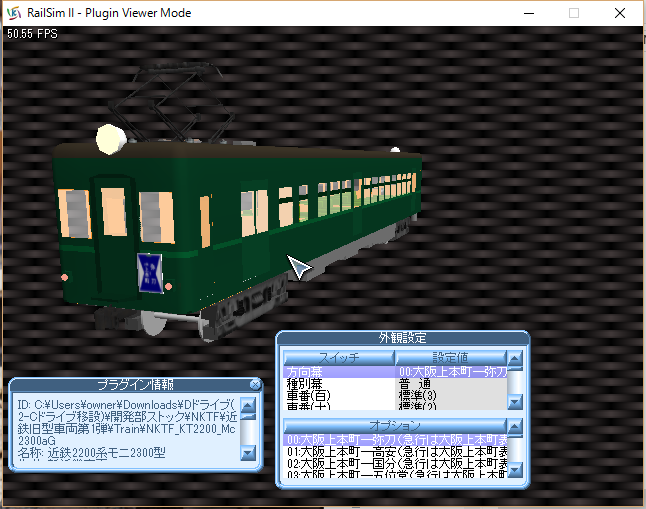Click scroll-up arrow in プラグイン情報 panel

(248, 405)
